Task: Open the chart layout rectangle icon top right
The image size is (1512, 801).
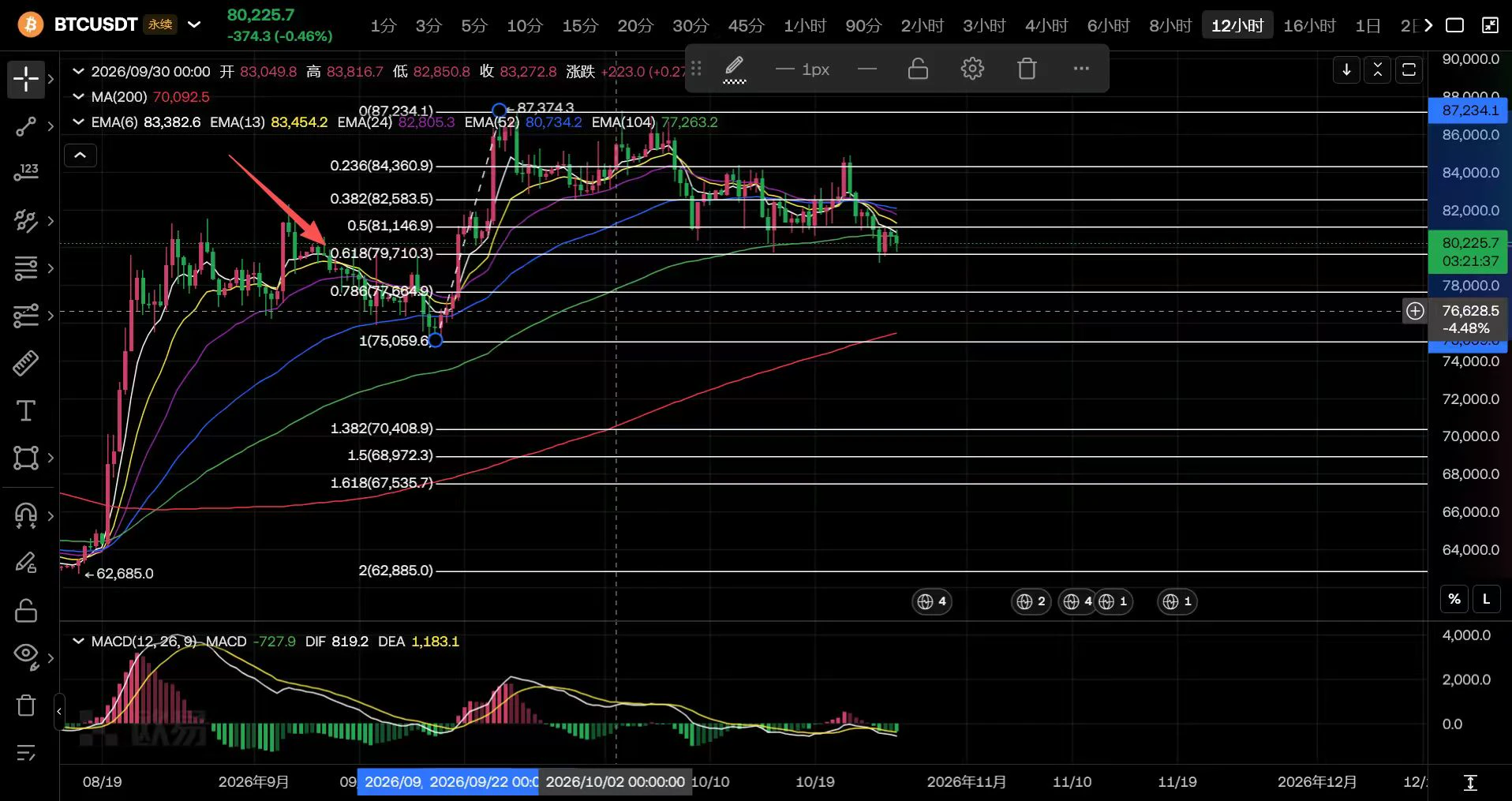Action: 1454,25
